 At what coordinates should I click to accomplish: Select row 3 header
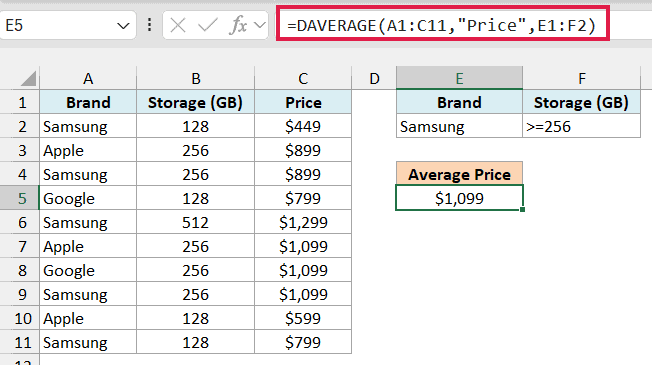click(x=20, y=150)
